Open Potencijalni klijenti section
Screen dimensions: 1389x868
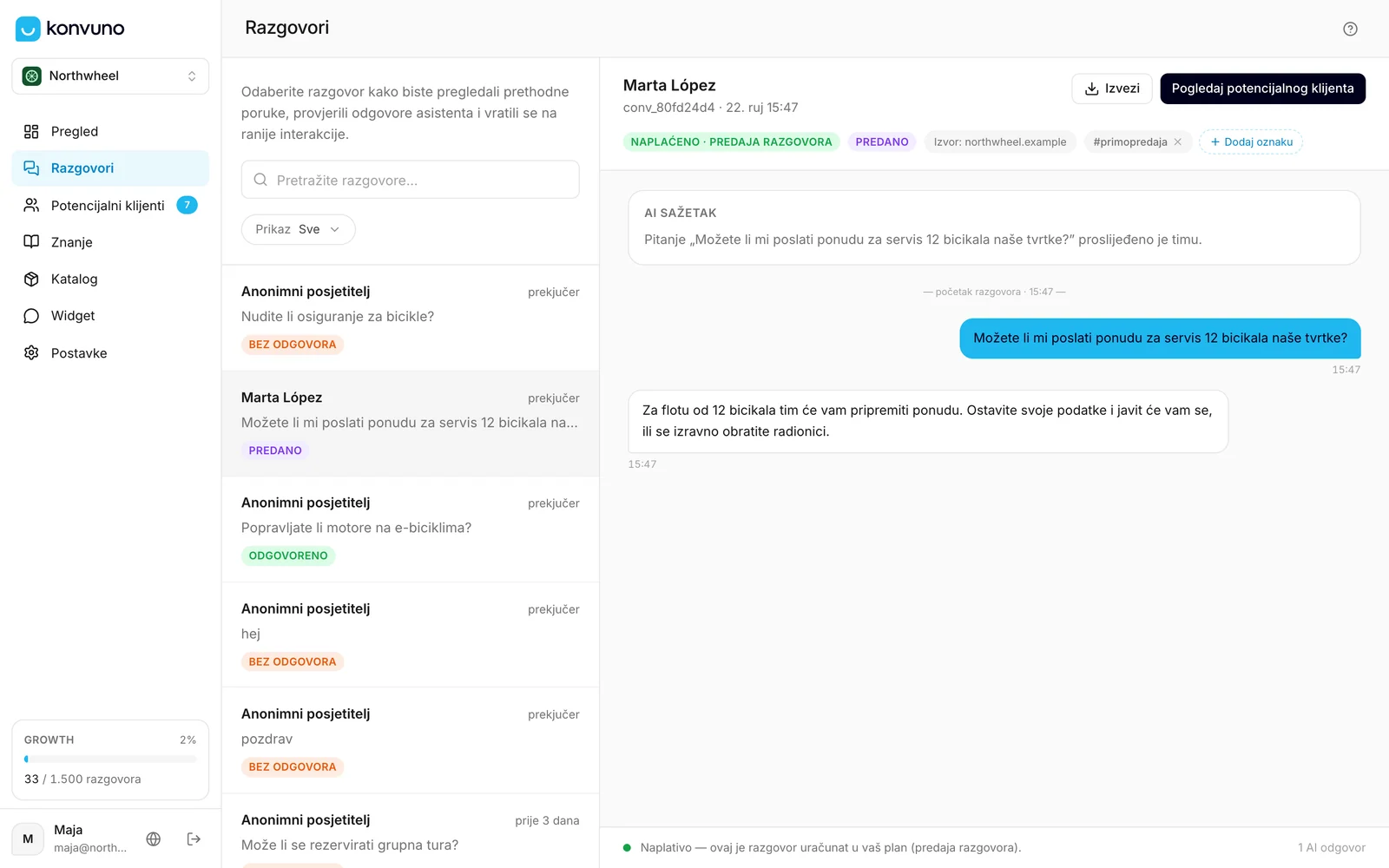click(x=110, y=206)
